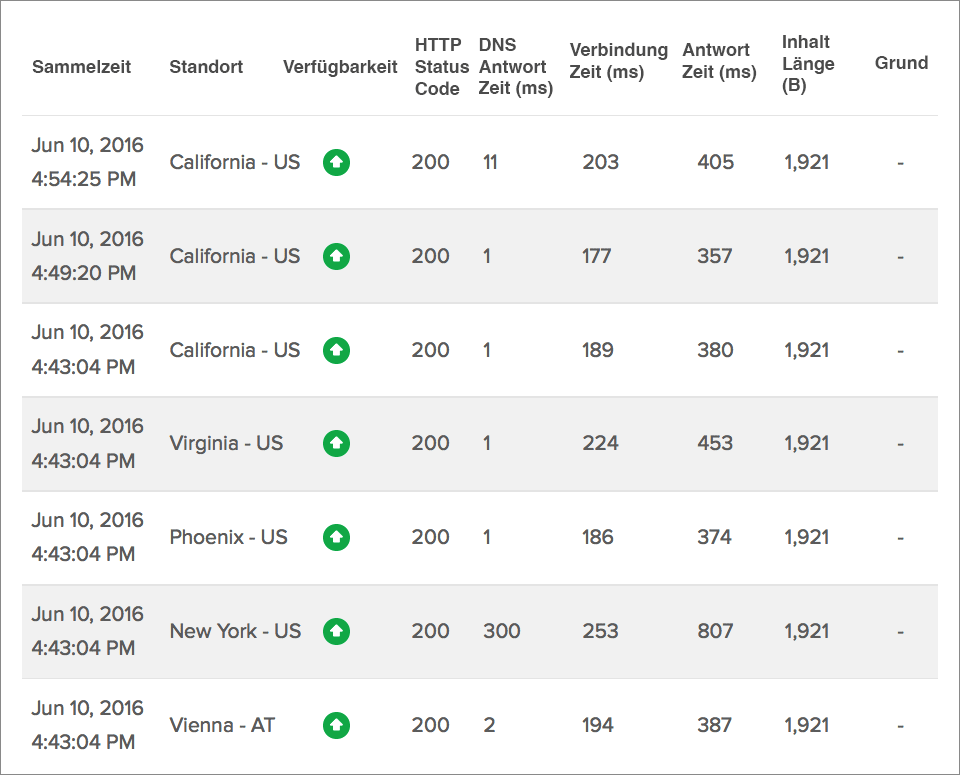
Task: Click the New York - US location text
Action: tap(235, 631)
